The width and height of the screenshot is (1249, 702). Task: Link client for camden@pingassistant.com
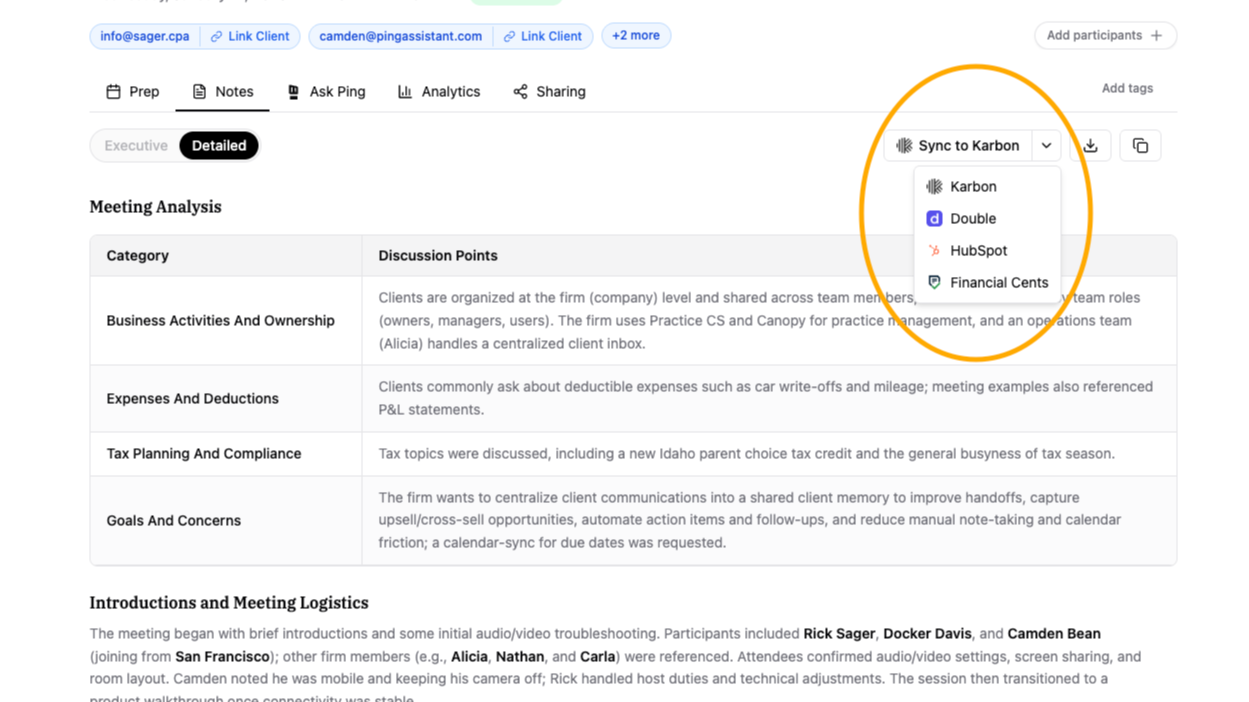point(543,36)
